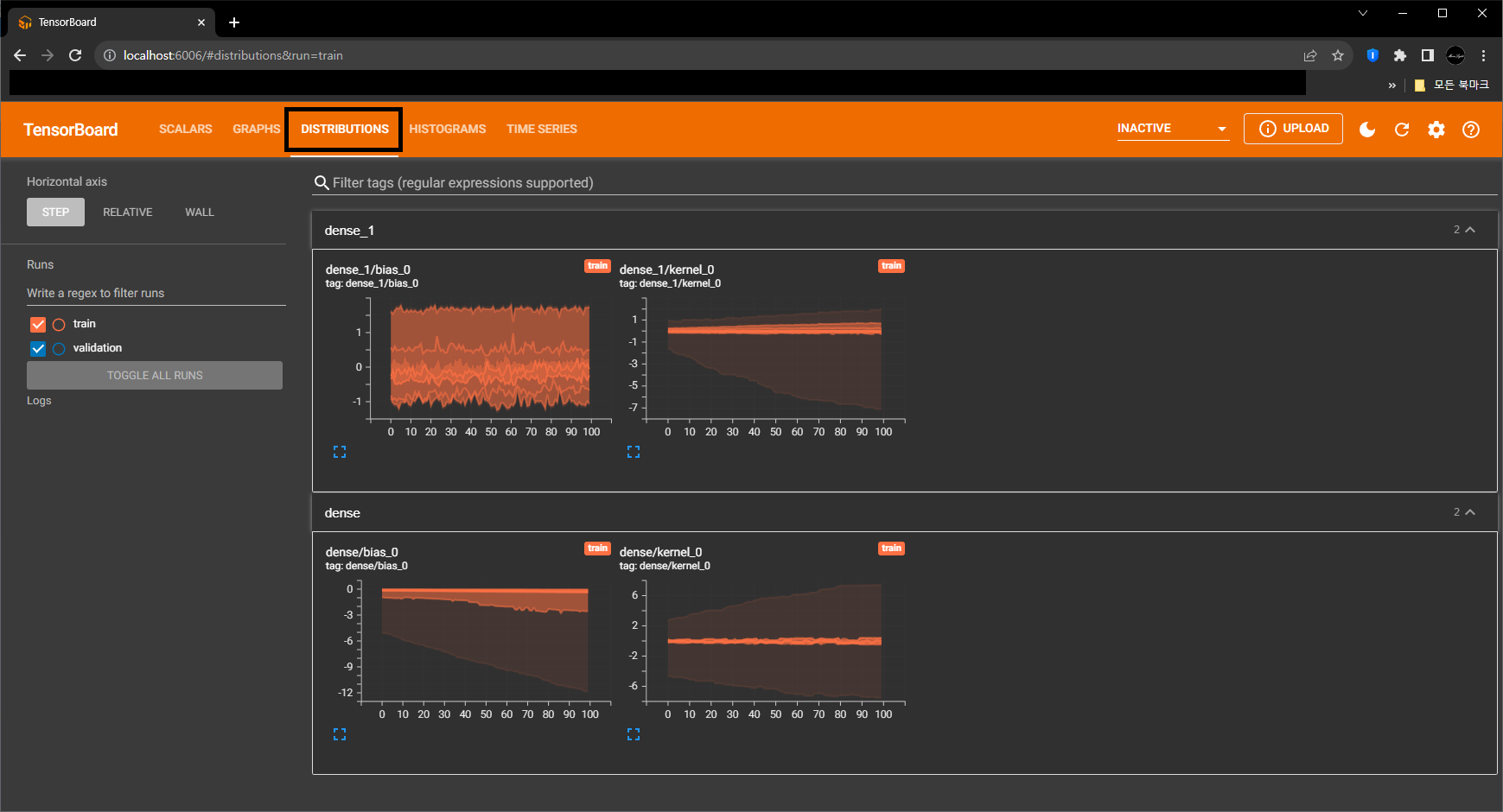
Task: Set horizontal axis to RELATIVE
Action: point(128,212)
